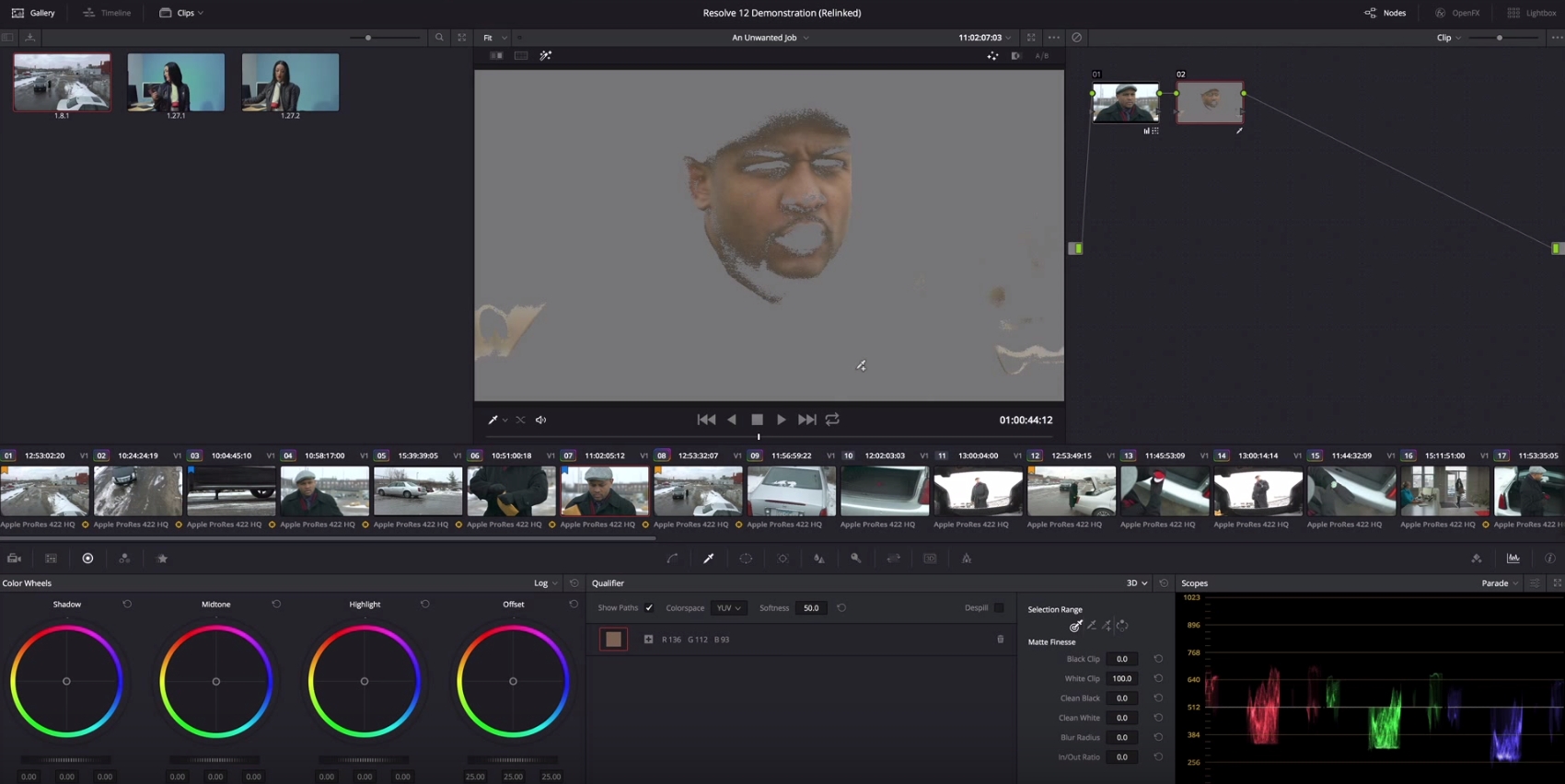The image size is (1565, 784).
Task: Open the Curves palette
Action: point(672,559)
